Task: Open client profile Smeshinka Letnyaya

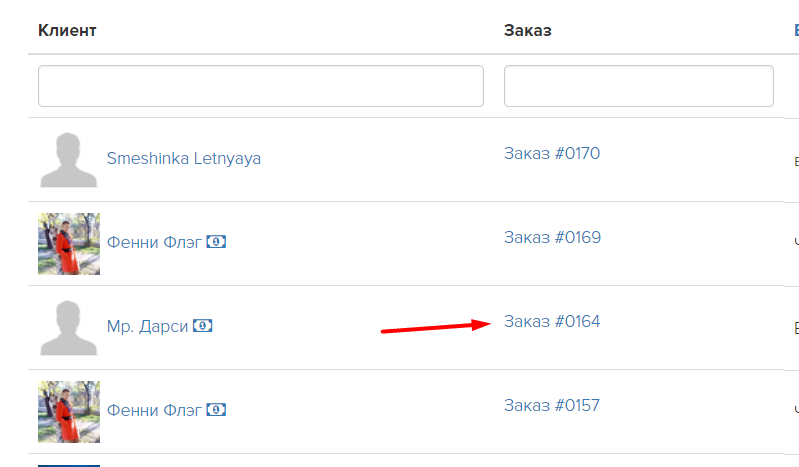Action: pos(183,159)
